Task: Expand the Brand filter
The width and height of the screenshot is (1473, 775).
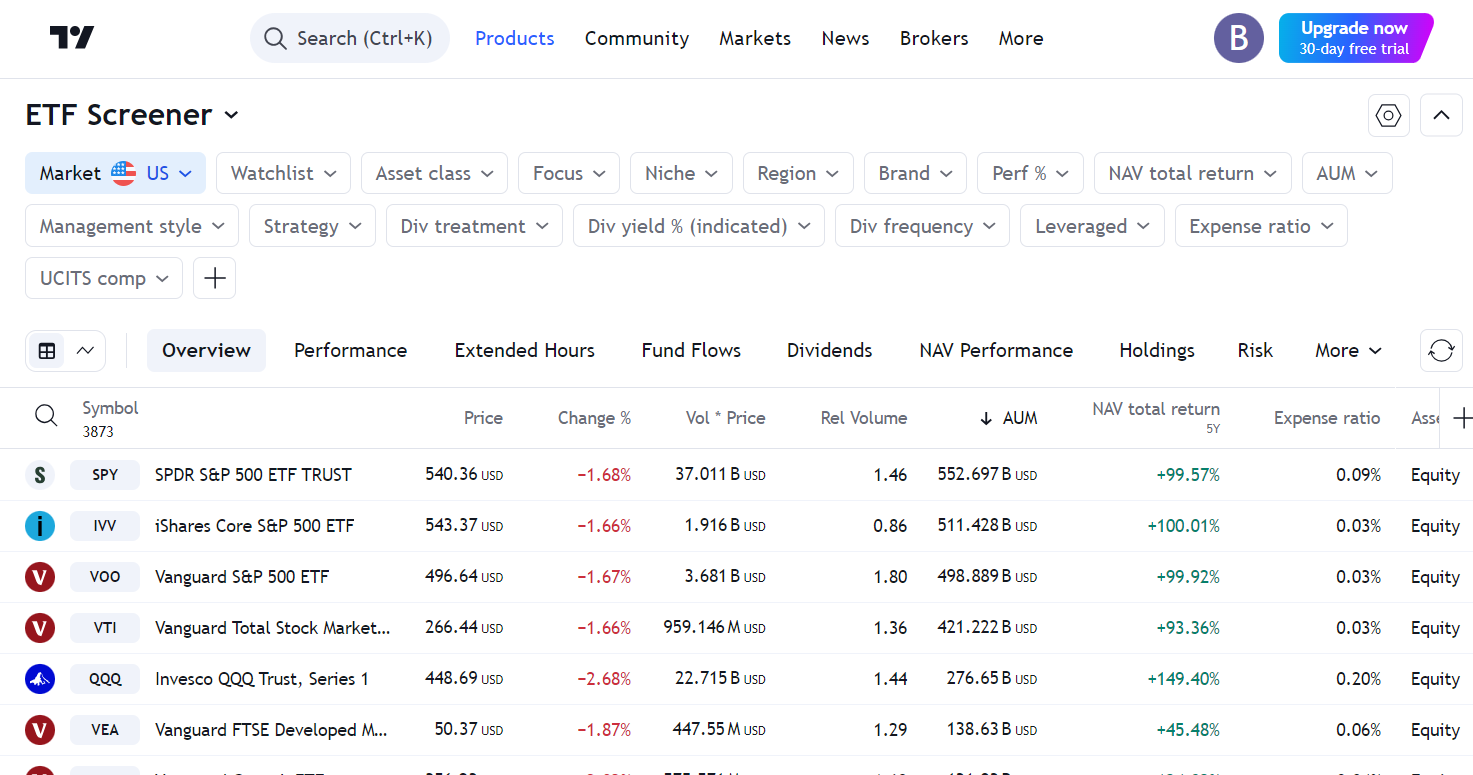Action: (915, 173)
